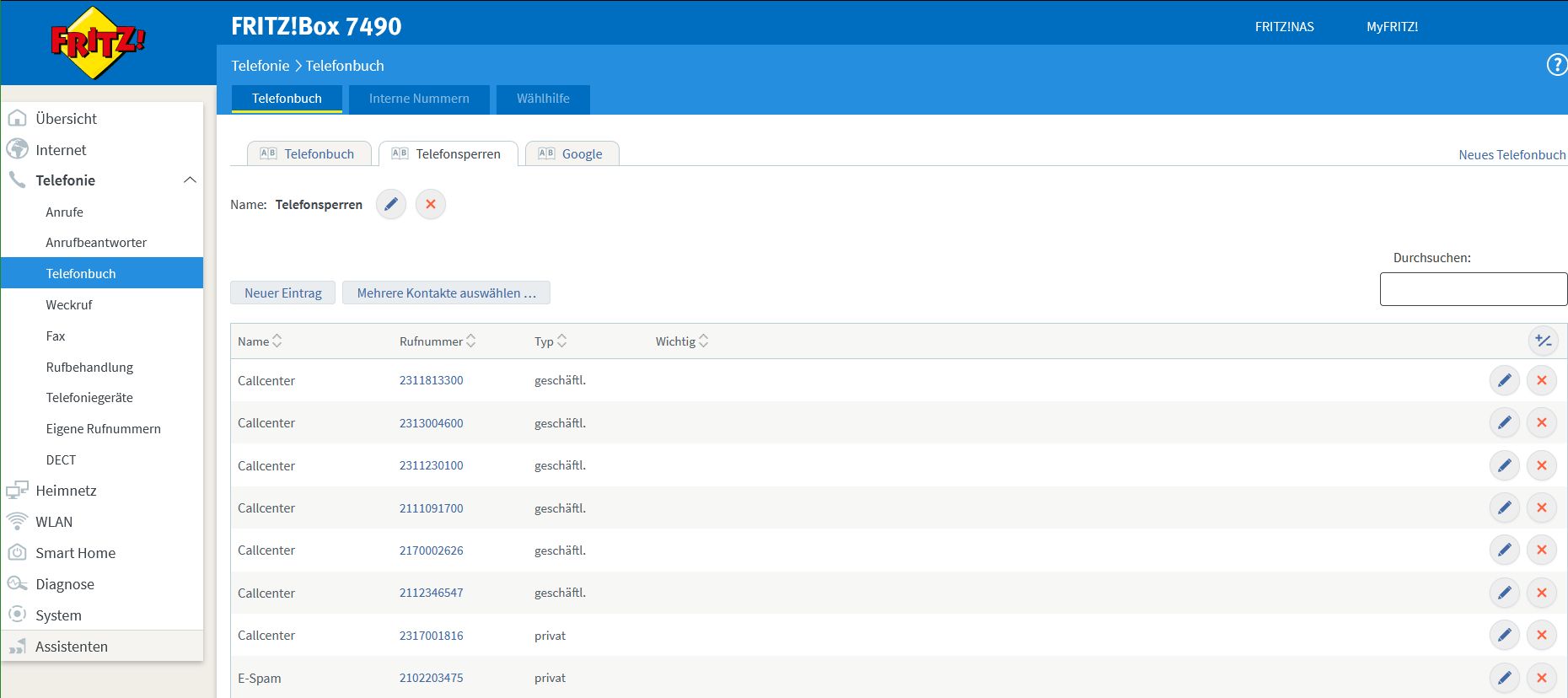Delete Callcenter entry 2111091700
Image resolution: width=1568 pixels, height=698 pixels.
point(1542,507)
